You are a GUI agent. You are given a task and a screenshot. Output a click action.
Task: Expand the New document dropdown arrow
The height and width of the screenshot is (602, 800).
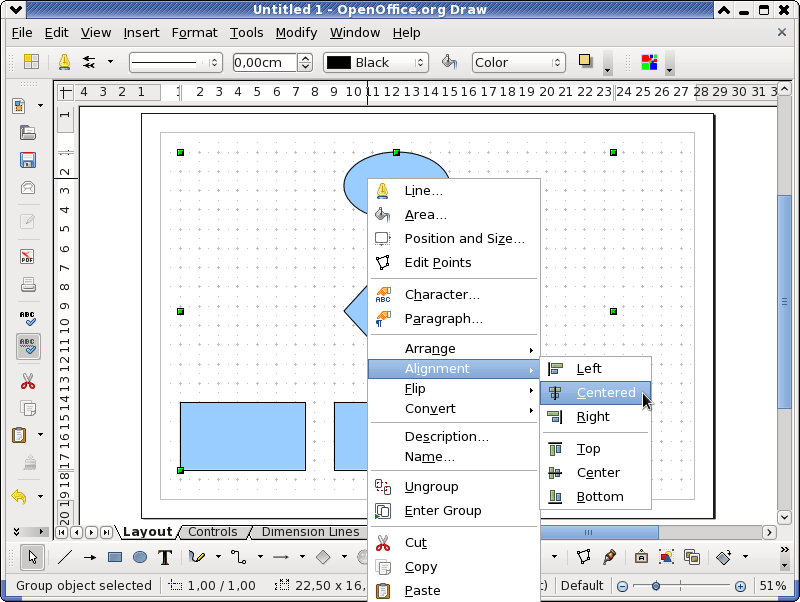(40, 106)
